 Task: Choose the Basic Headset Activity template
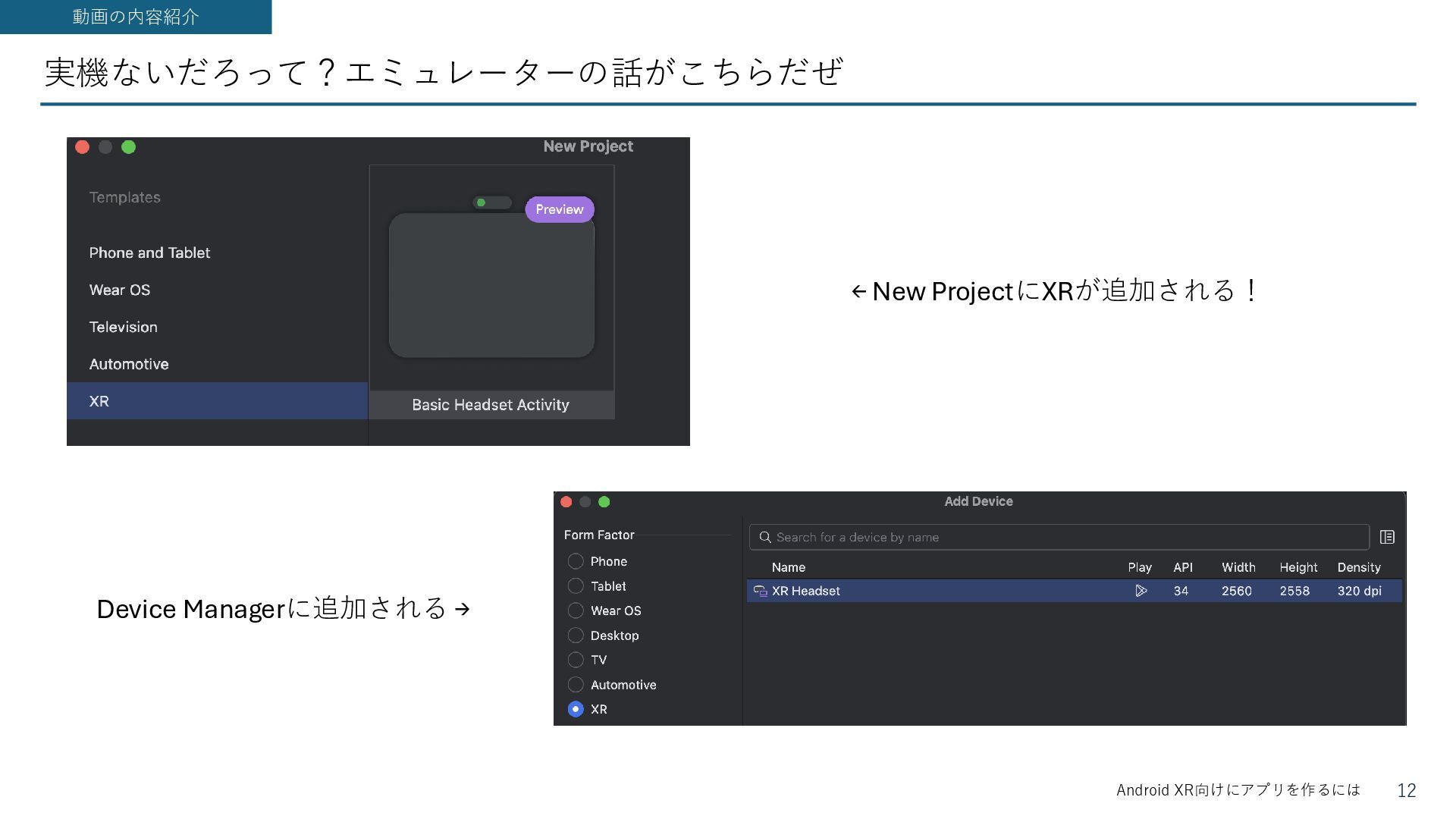(491, 292)
